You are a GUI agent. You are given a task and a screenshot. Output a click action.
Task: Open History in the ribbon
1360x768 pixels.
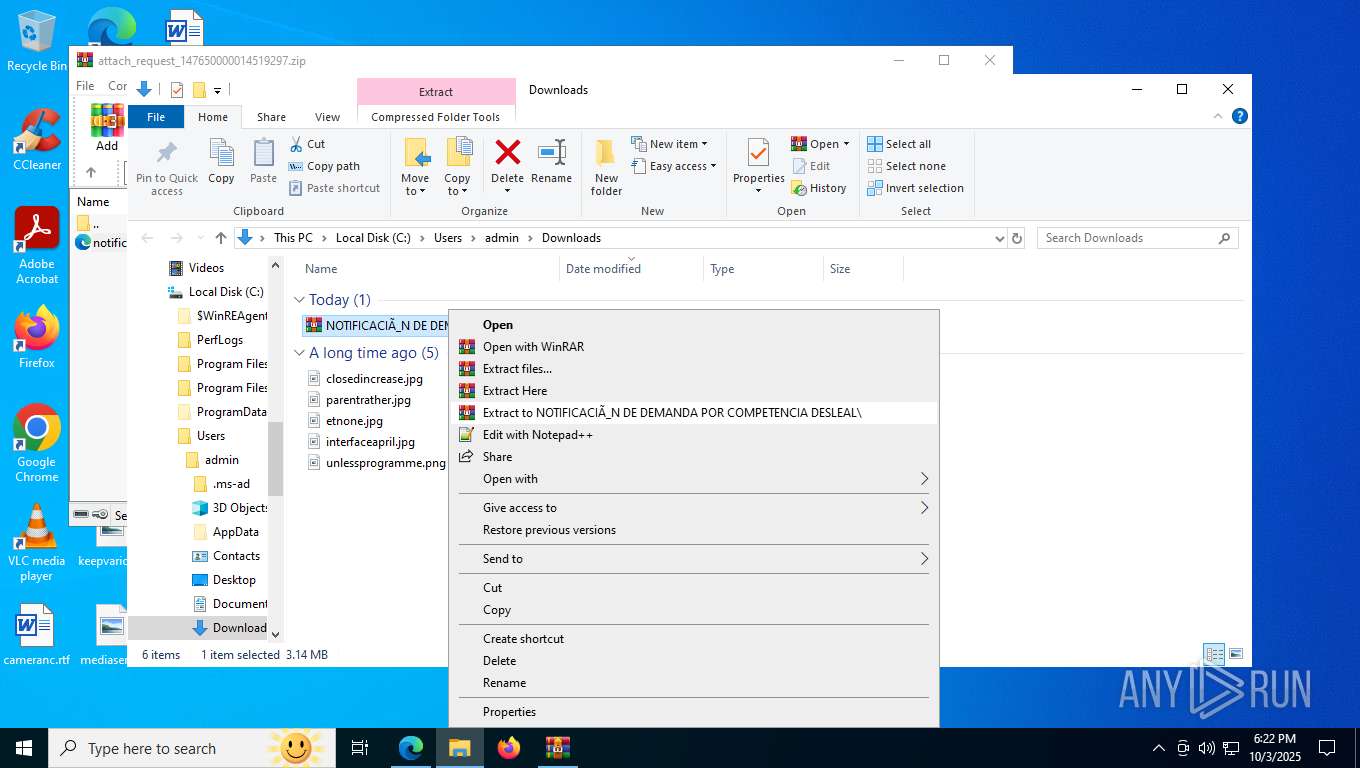pos(818,188)
